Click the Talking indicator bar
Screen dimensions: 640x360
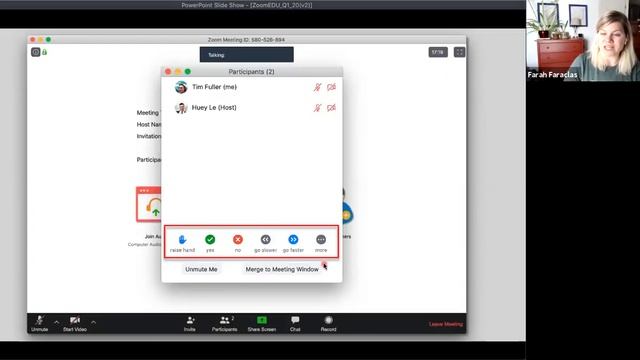pos(247,55)
